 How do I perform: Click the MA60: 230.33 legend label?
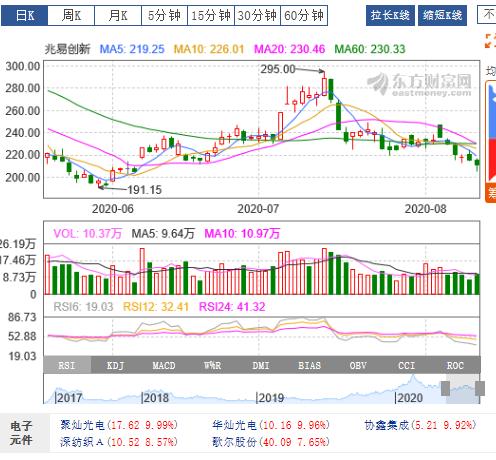(x=370, y=49)
